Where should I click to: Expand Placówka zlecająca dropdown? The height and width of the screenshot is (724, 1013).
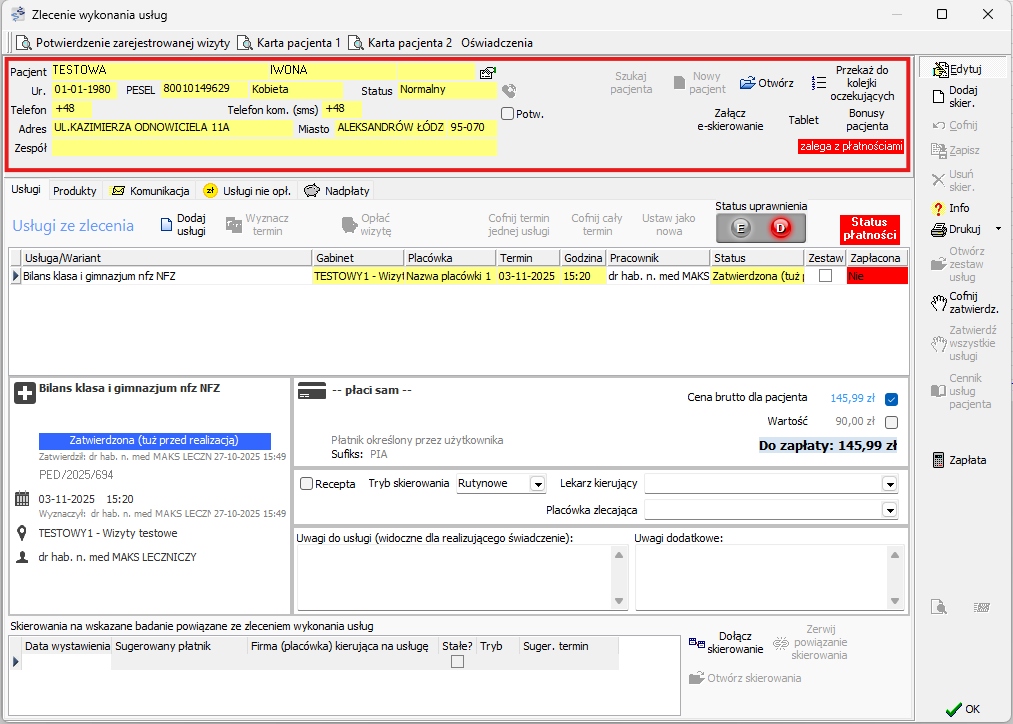coord(889,510)
